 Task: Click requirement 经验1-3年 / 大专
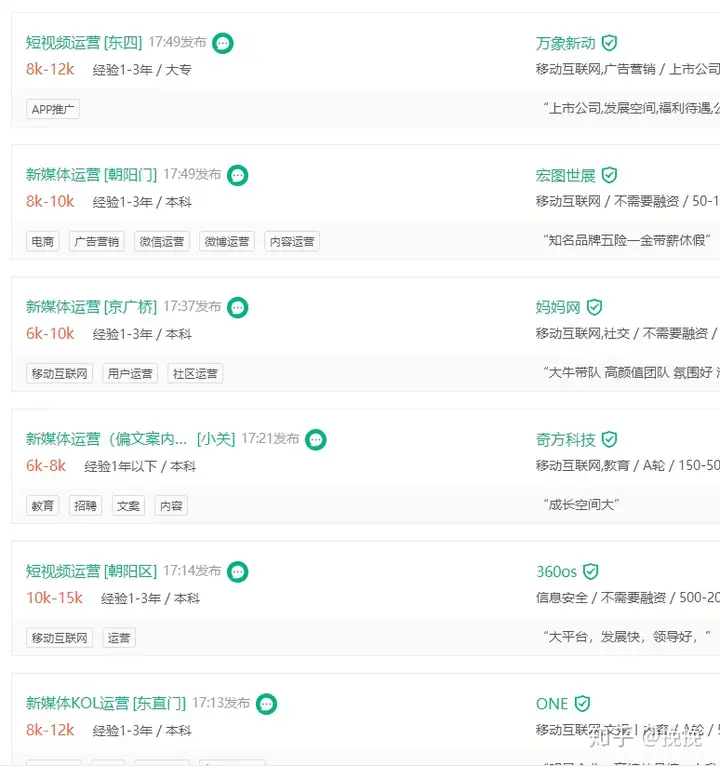pos(142,70)
